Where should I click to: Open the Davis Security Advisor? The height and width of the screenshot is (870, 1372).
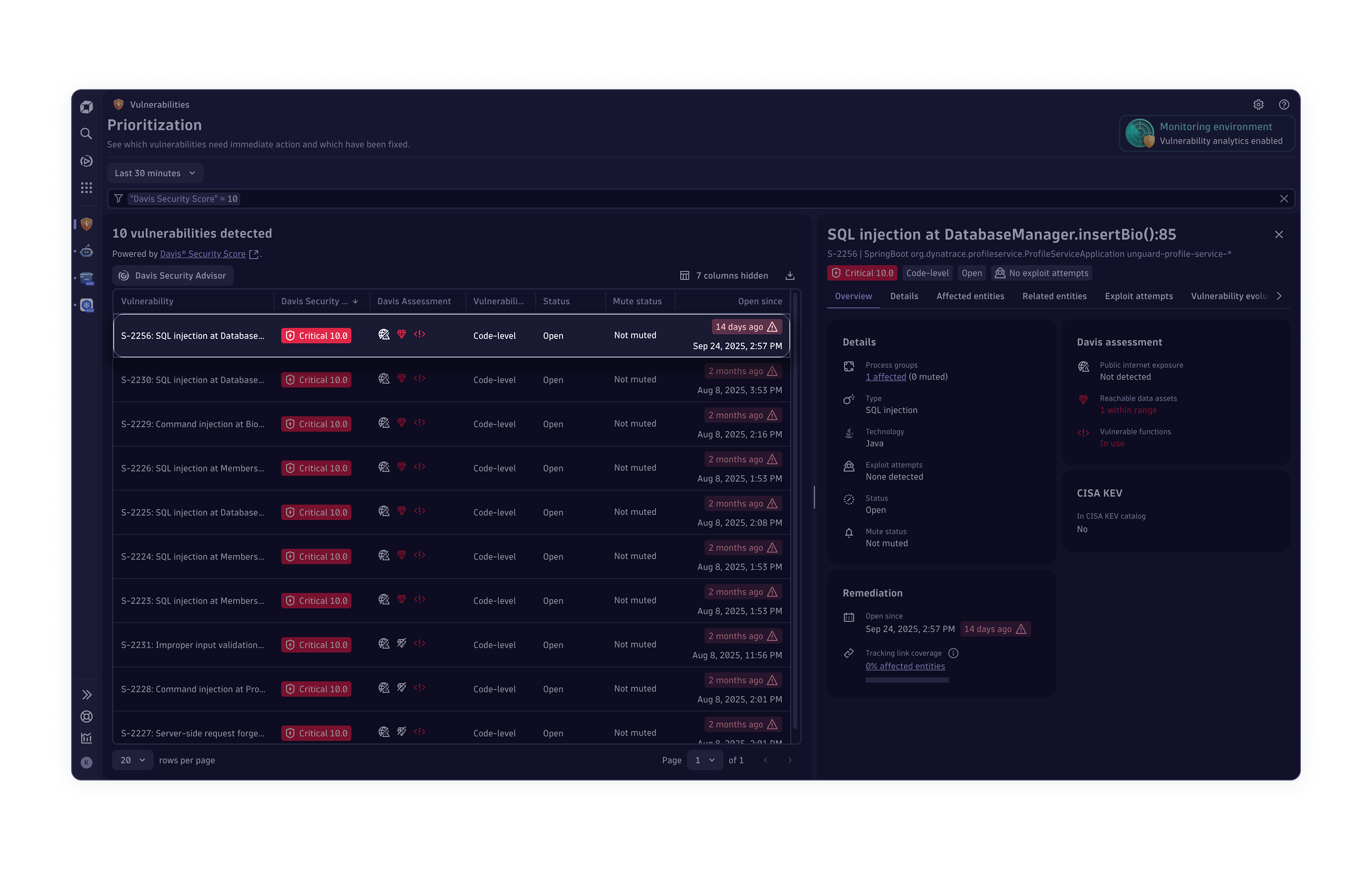[x=173, y=276]
